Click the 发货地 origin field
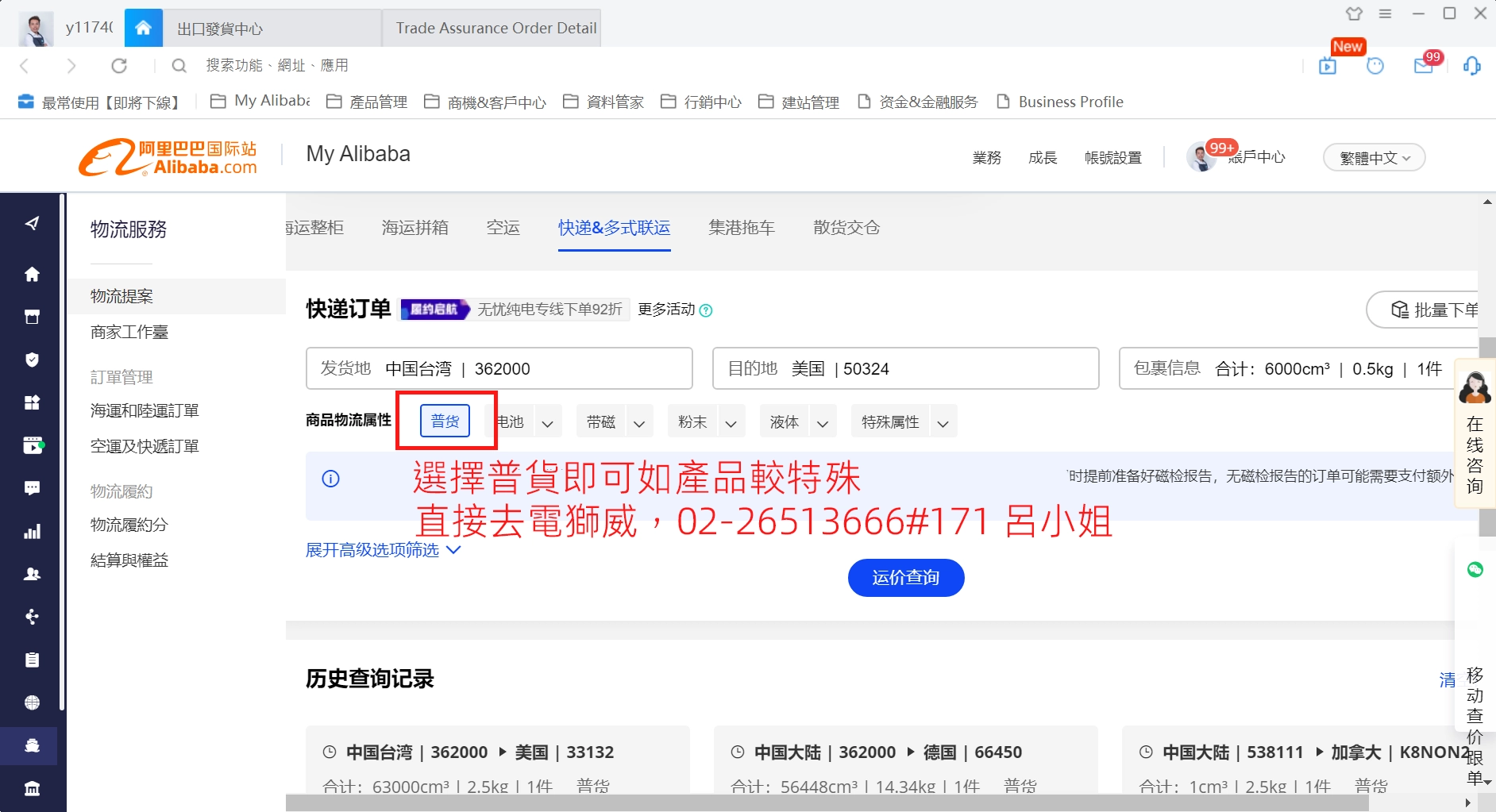This screenshot has width=1496, height=812. (x=499, y=368)
